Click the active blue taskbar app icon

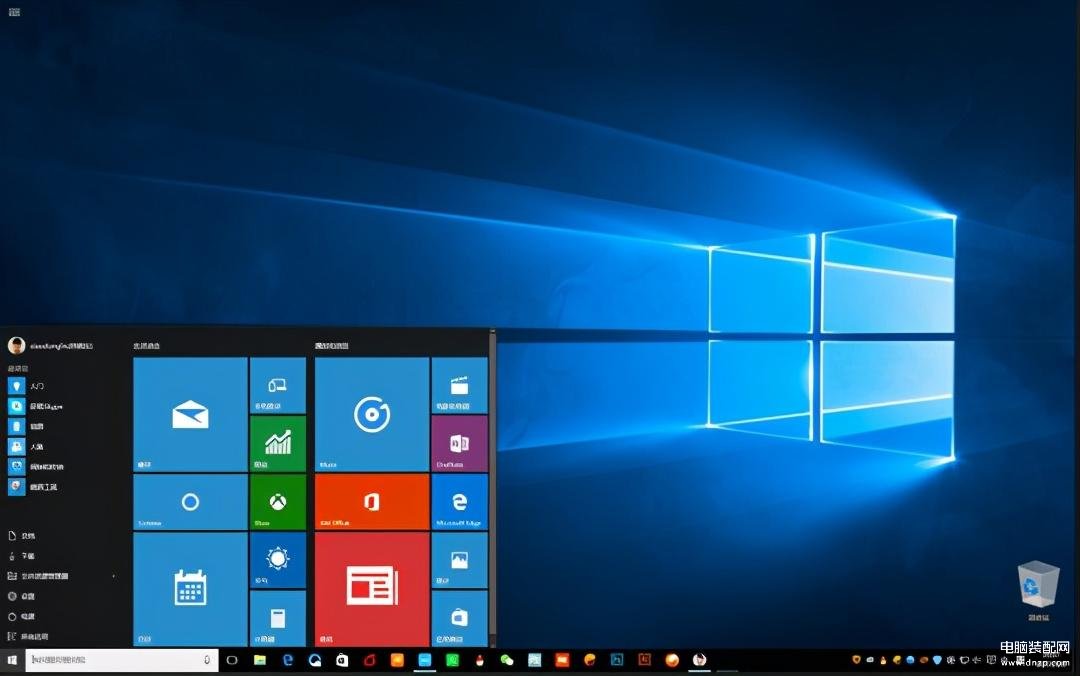point(425,660)
